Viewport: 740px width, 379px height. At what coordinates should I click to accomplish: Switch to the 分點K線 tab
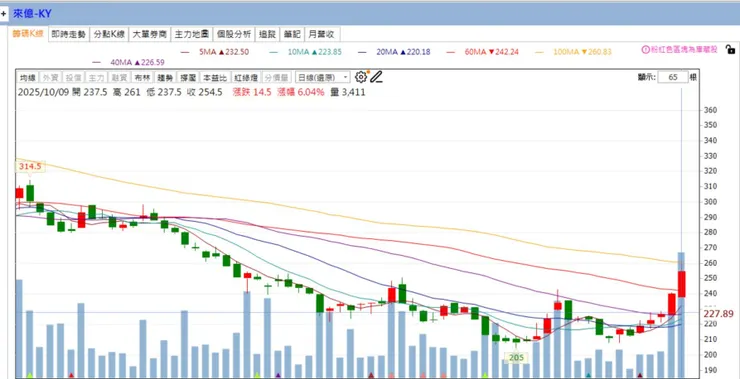pos(109,34)
